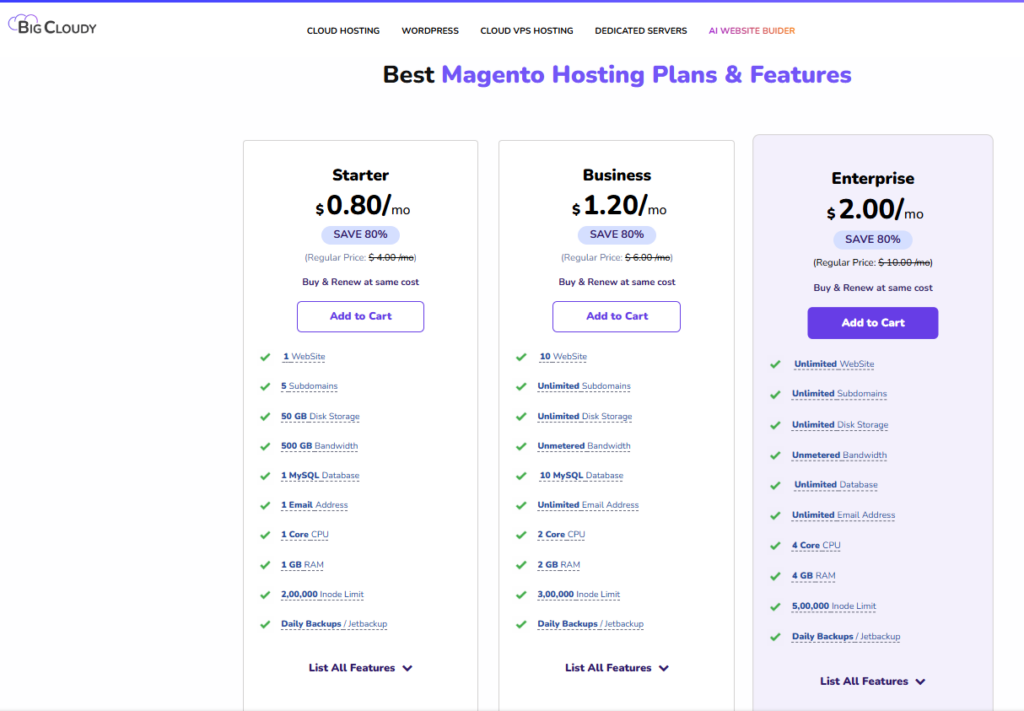Click 'Unlimited WebSite' in Enterprise plan
The height and width of the screenshot is (711, 1024).
click(834, 364)
